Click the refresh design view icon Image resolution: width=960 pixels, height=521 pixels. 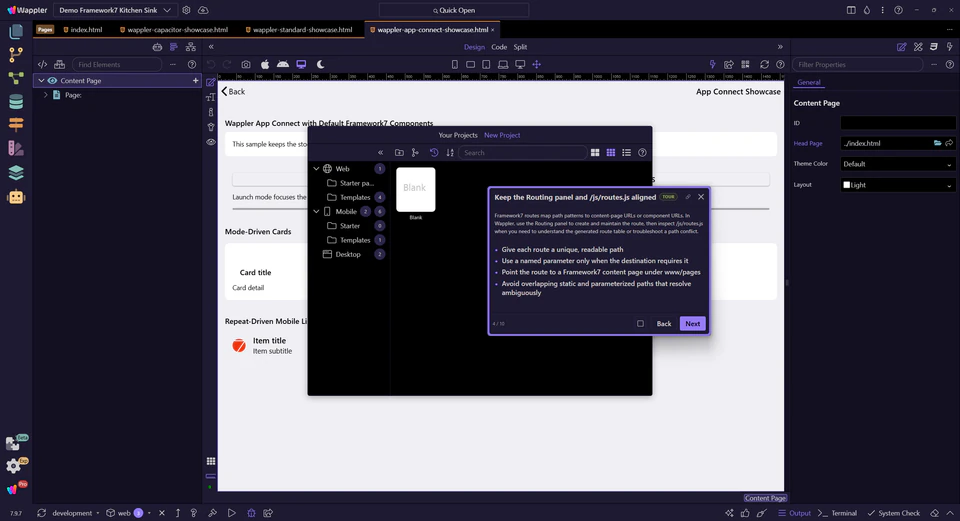764,64
